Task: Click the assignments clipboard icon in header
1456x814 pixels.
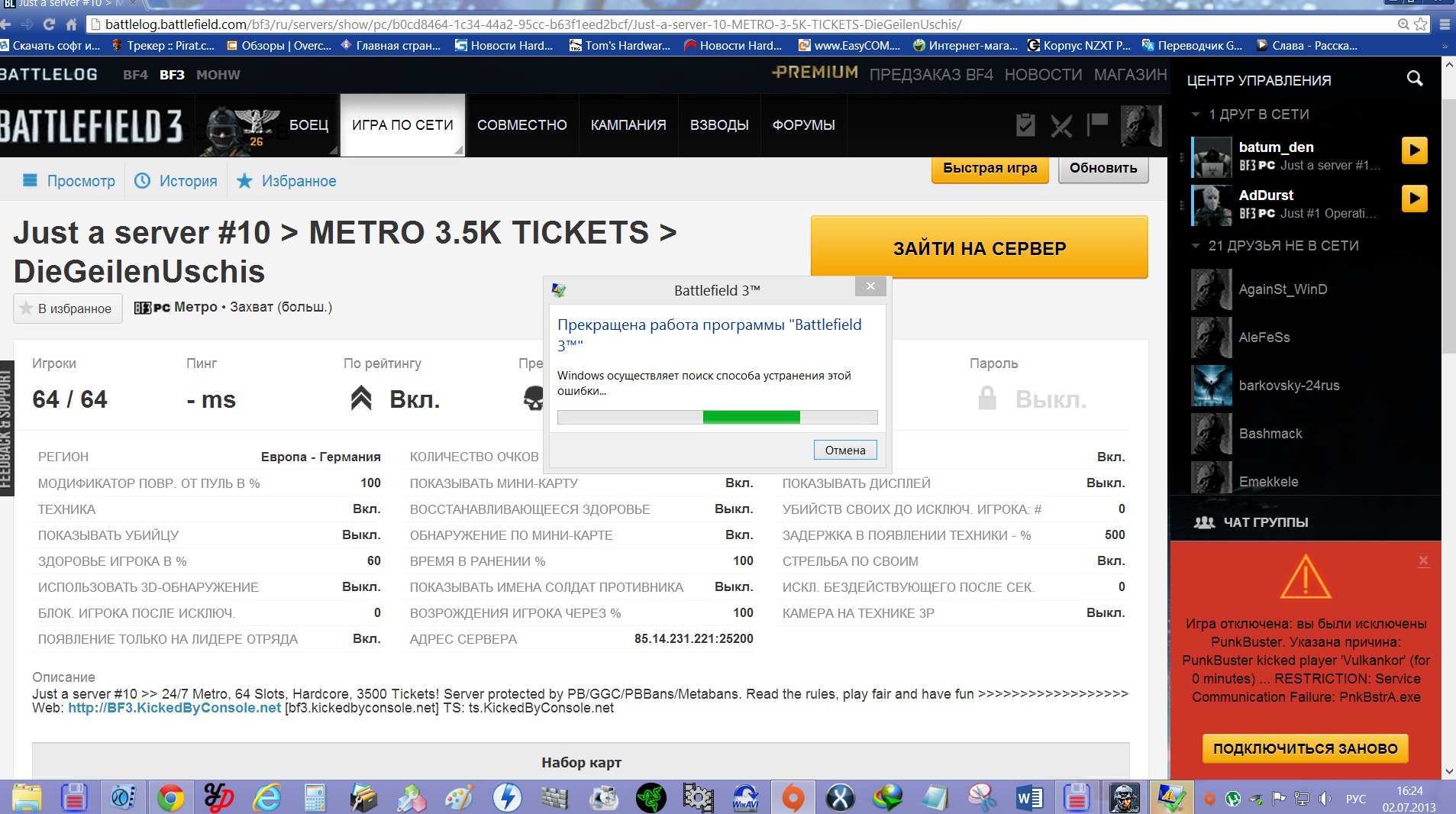Action: [x=1025, y=124]
